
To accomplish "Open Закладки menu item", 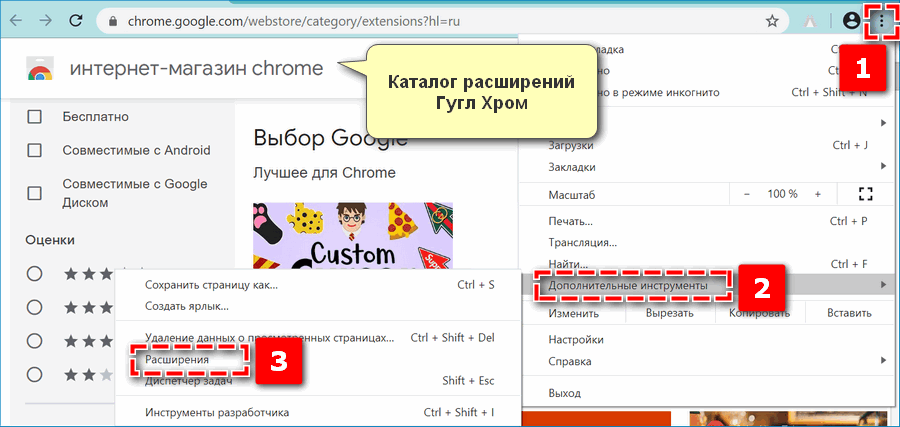I will pyautogui.click(x=709, y=167).
